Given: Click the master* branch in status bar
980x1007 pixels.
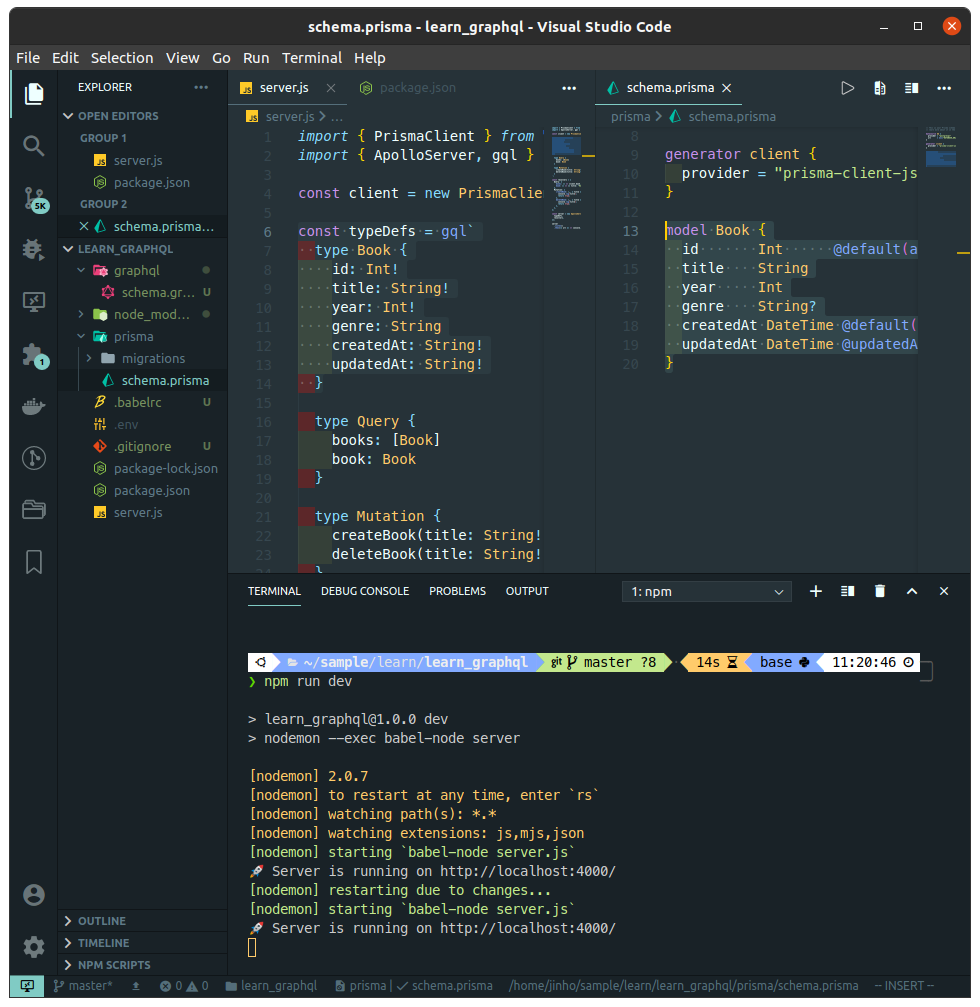Looking at the screenshot, I should 83,986.
